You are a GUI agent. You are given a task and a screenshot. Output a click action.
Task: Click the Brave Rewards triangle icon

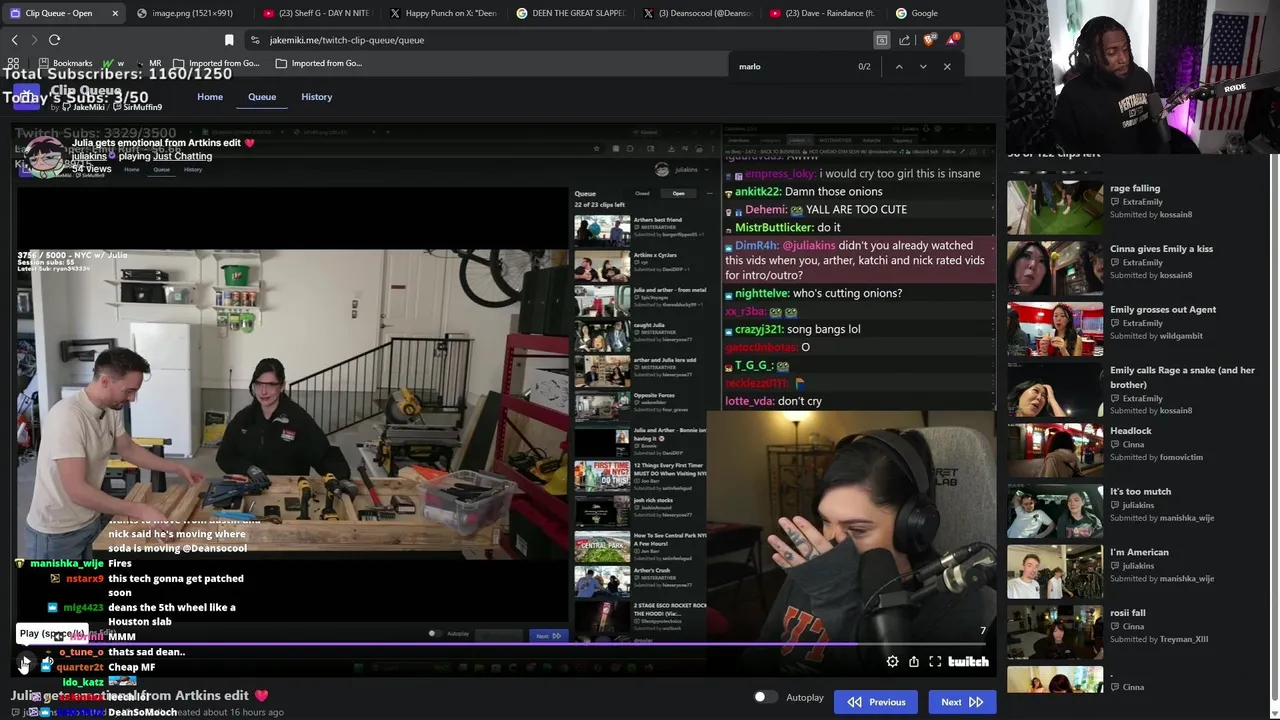(x=952, y=40)
